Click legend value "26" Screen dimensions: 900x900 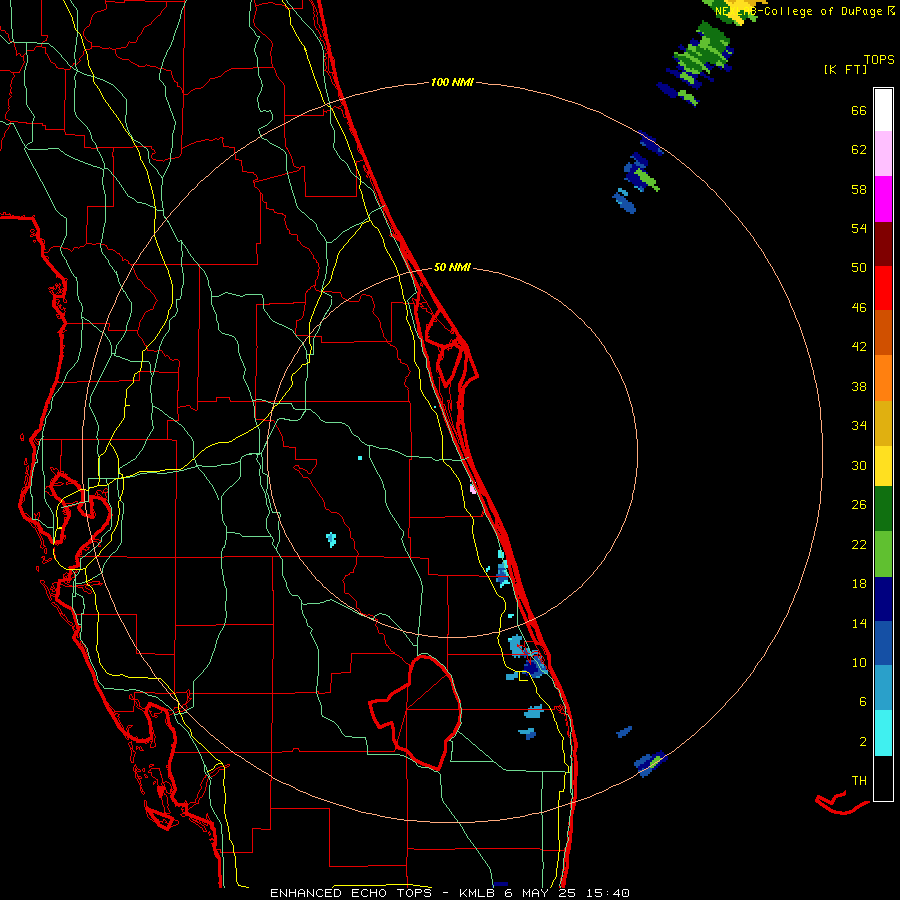click(x=859, y=505)
